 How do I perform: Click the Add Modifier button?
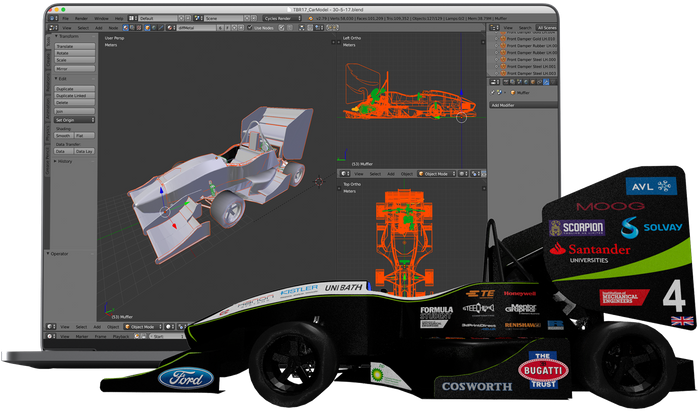pos(523,105)
